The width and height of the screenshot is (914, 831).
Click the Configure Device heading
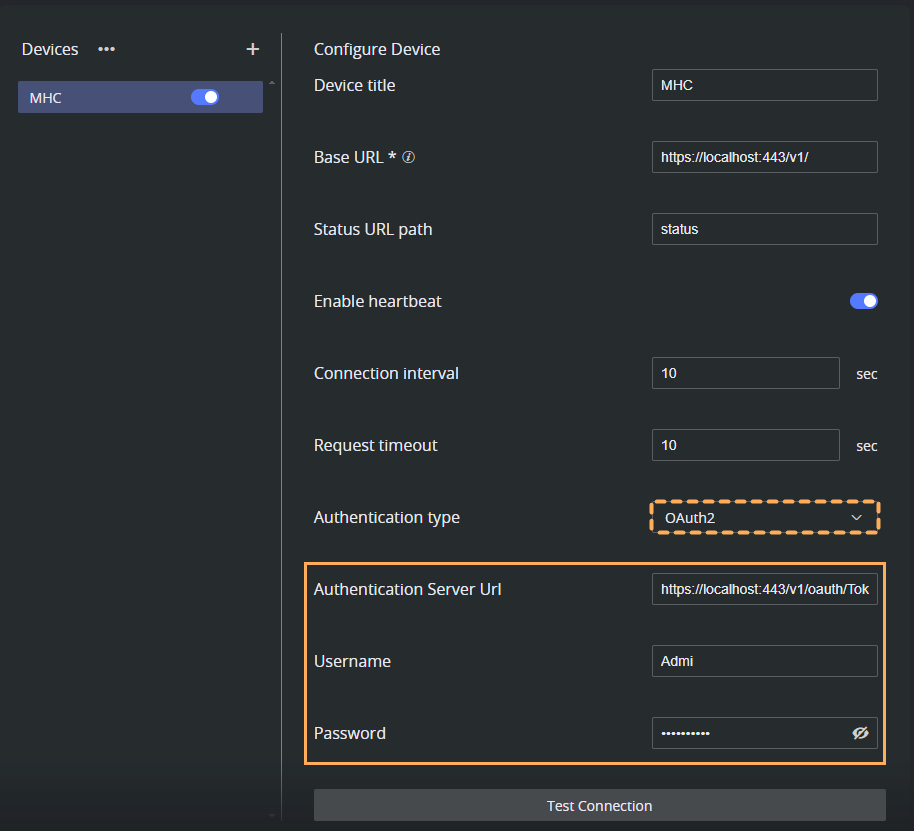pos(377,50)
